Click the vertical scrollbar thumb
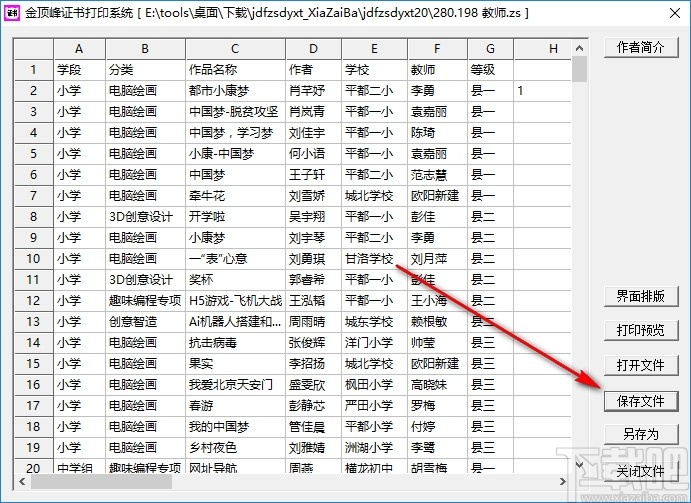Image resolution: width=691 pixels, height=503 pixels. (x=580, y=69)
